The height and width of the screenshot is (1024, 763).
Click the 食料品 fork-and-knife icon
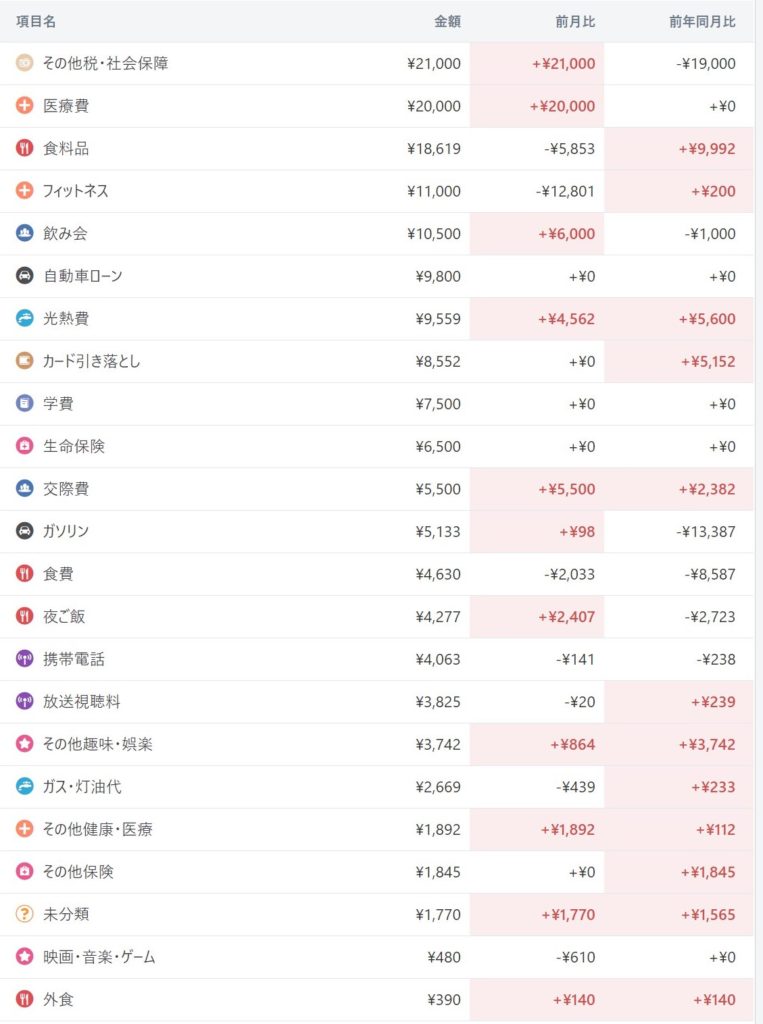[x=25, y=148]
